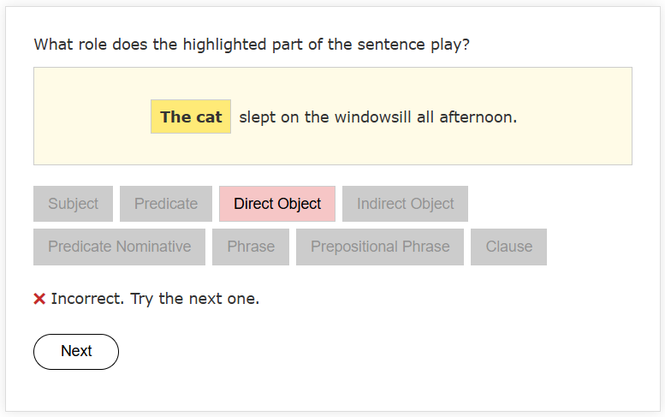Choose the Prepositional Phrase option
Image resolution: width=665 pixels, height=417 pixels.
(x=380, y=247)
